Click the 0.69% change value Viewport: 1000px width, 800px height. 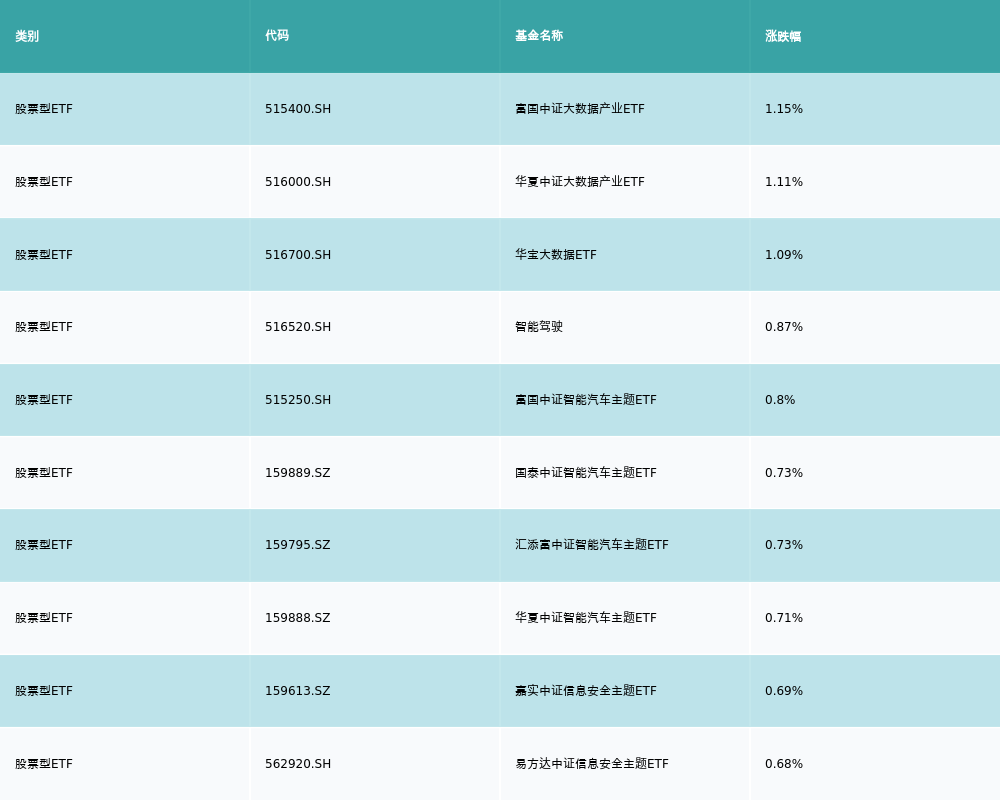tap(784, 691)
